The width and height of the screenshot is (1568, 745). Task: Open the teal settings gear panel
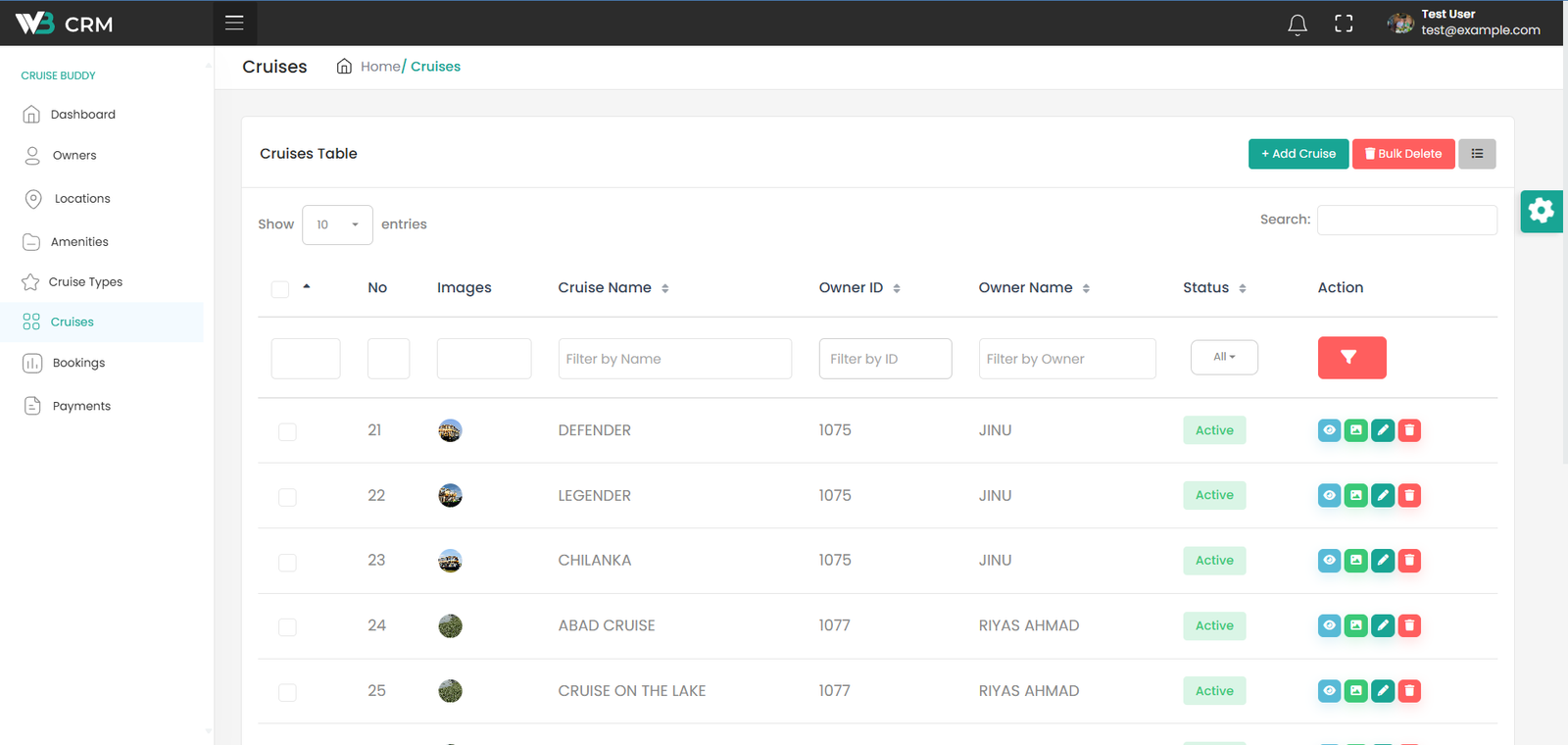(x=1541, y=211)
